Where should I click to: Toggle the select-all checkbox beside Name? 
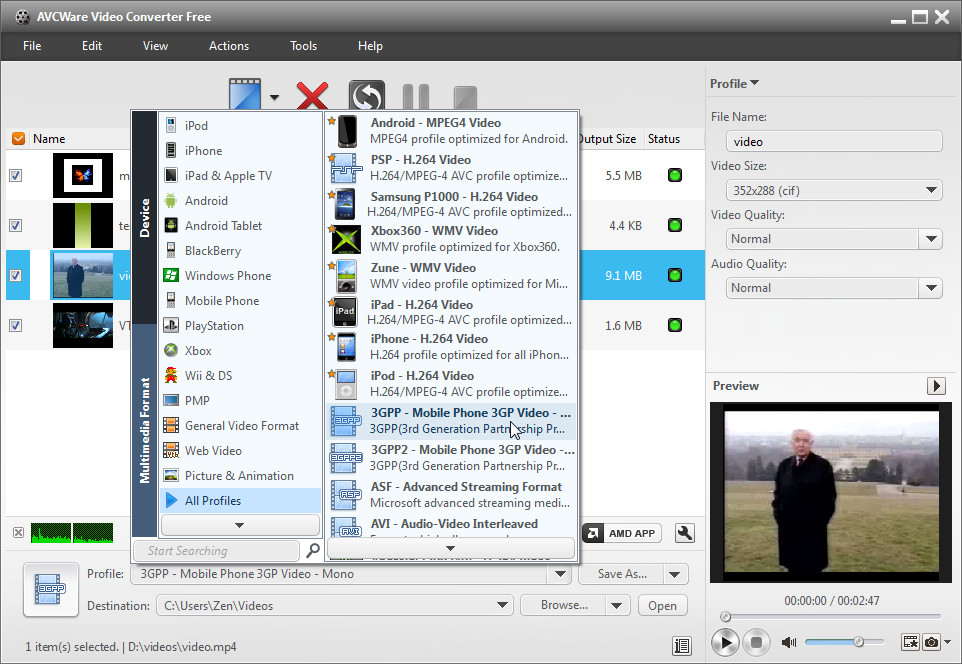tap(18, 139)
